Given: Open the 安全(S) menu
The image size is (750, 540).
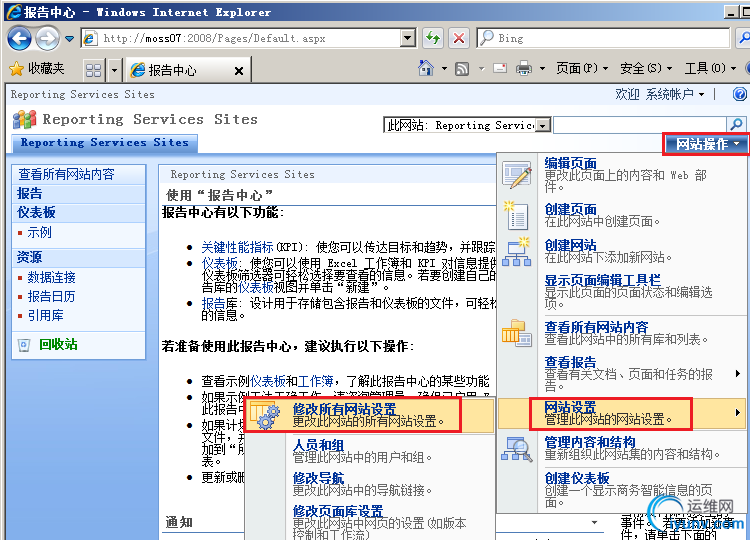Looking at the screenshot, I should point(646,68).
